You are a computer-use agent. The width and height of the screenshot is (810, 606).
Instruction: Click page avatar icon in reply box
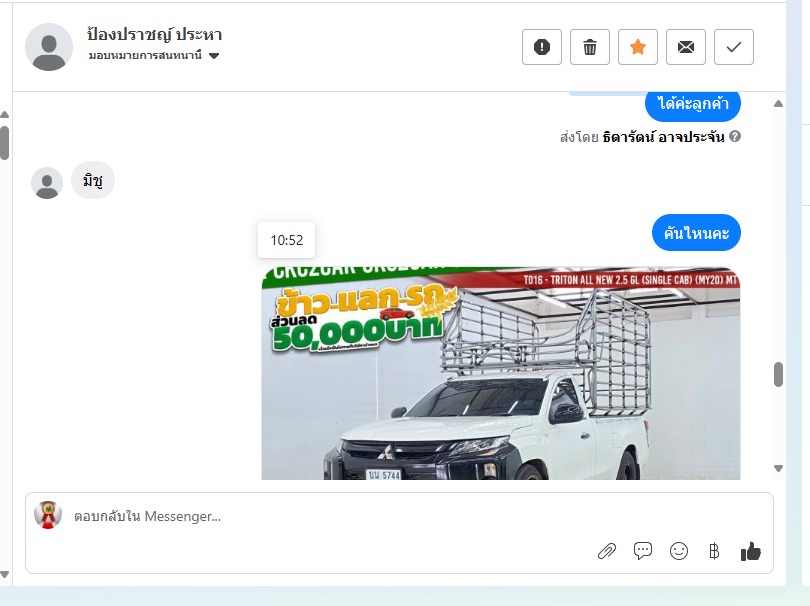[x=48, y=515]
